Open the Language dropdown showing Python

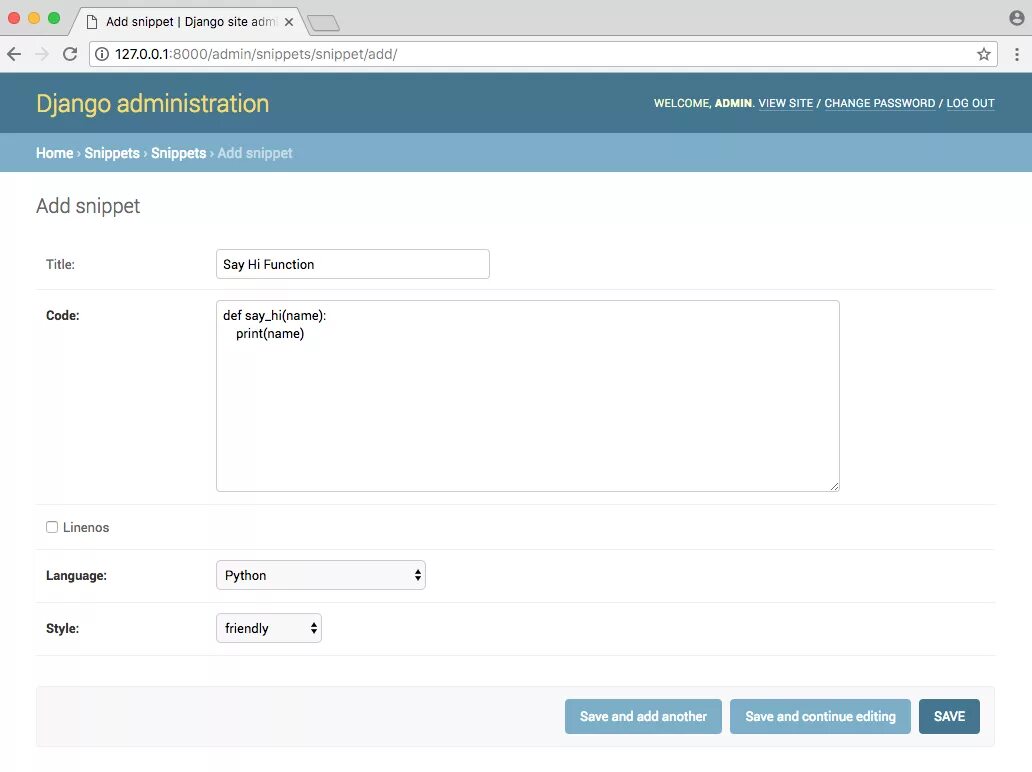click(321, 575)
